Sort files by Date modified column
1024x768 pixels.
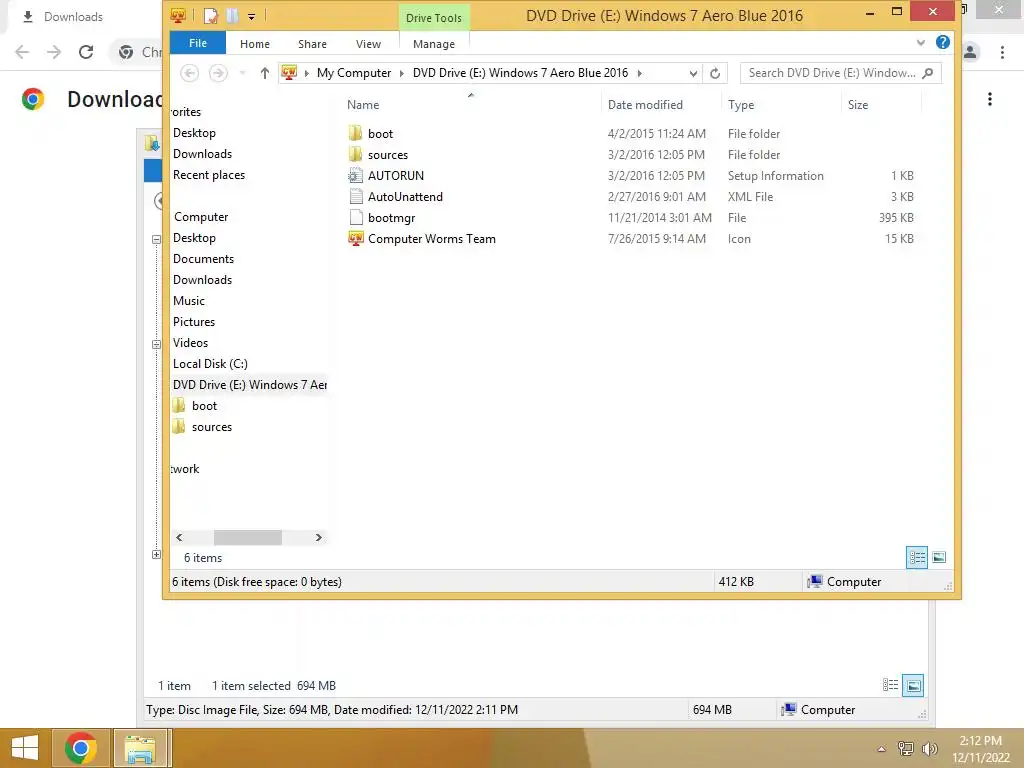point(645,104)
